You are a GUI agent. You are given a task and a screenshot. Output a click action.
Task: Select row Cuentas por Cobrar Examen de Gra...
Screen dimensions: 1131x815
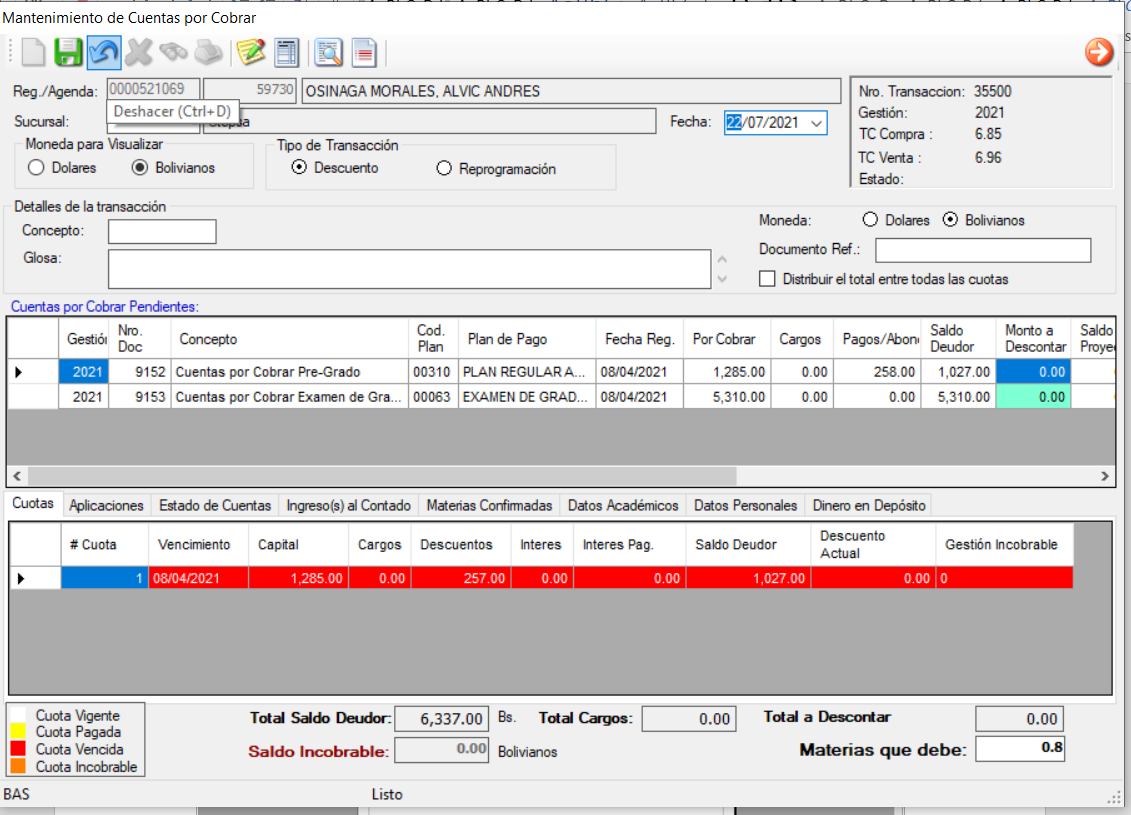point(562,397)
